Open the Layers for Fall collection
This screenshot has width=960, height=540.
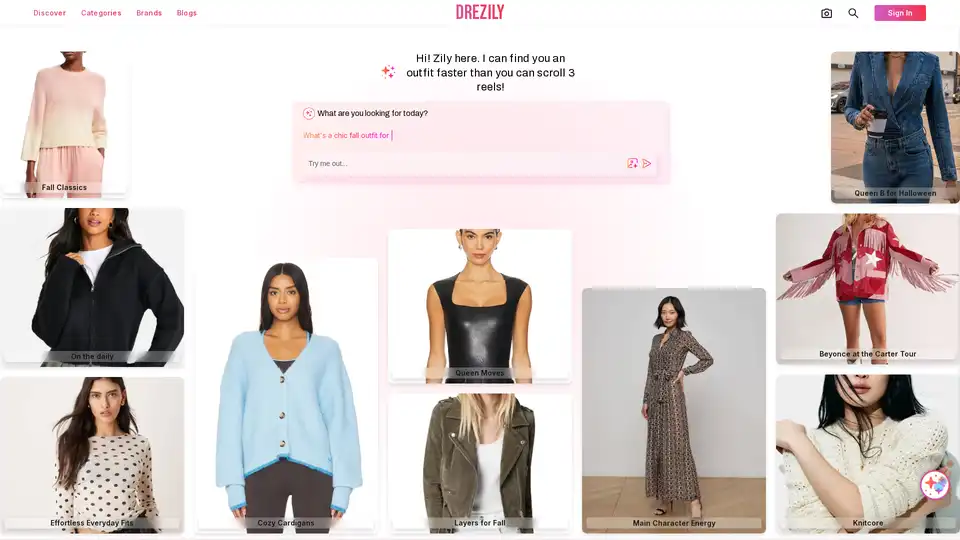tap(479, 463)
